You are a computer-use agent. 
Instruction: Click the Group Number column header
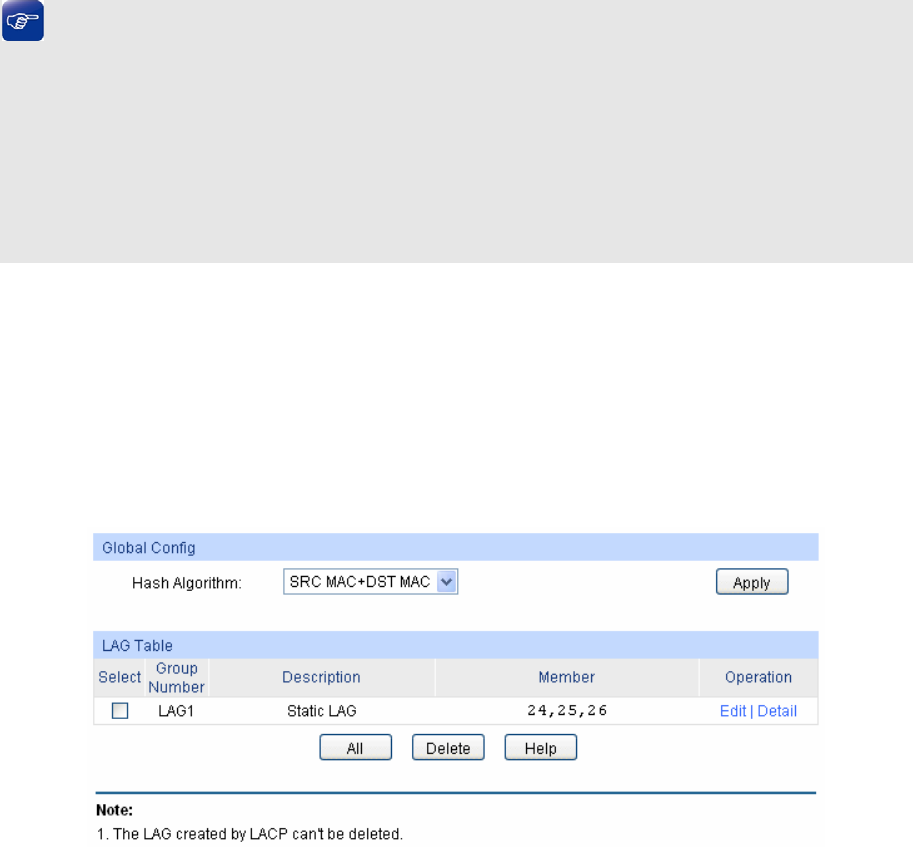(176, 678)
